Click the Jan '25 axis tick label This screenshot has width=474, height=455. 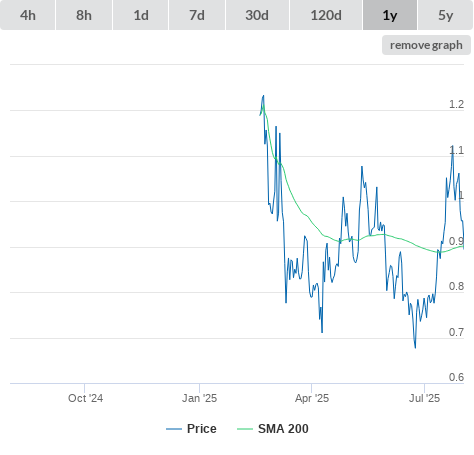(x=199, y=398)
